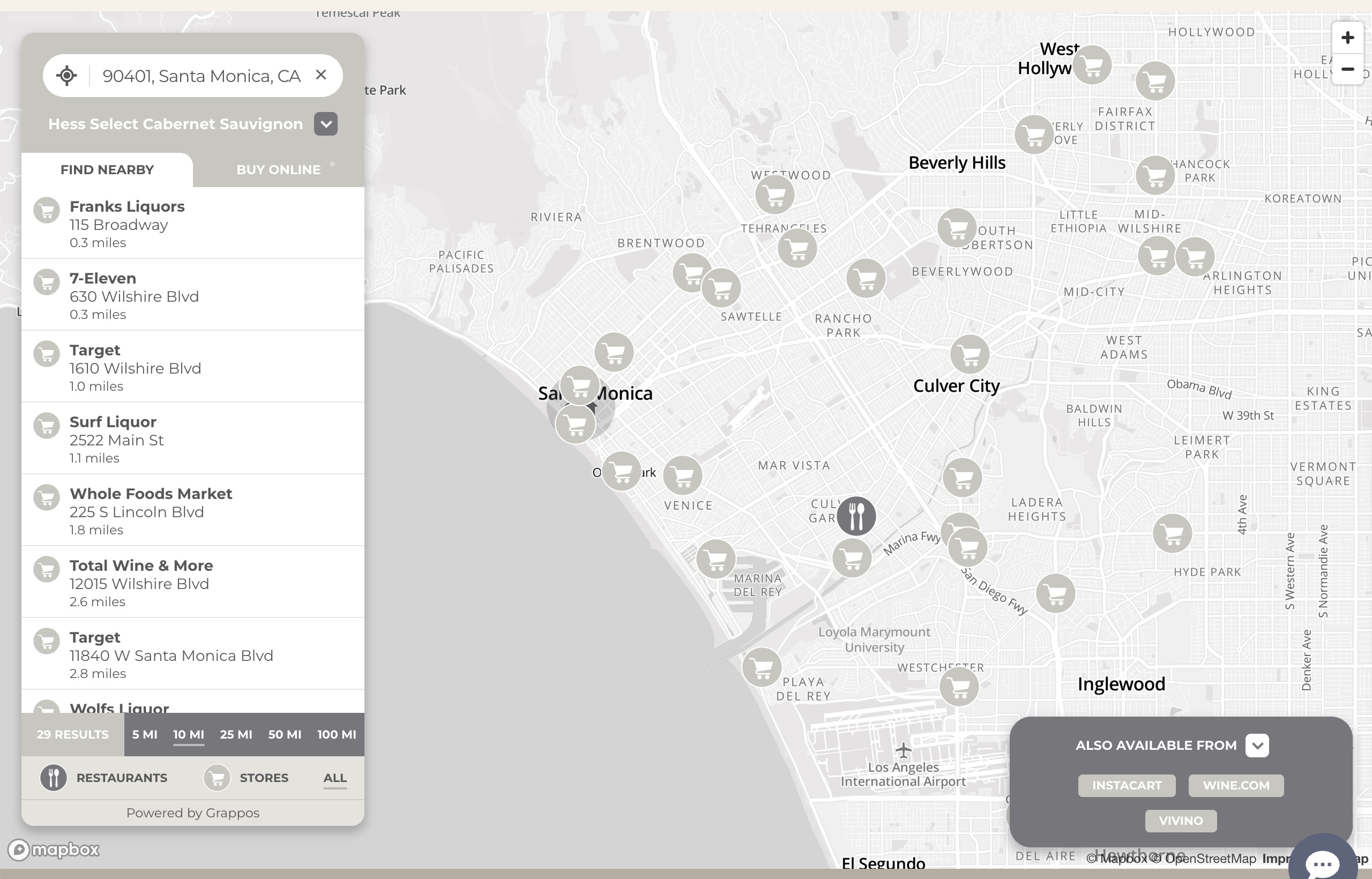Collapse the Also Available From panel
Image resolution: width=1372 pixels, height=879 pixels.
(x=1257, y=746)
